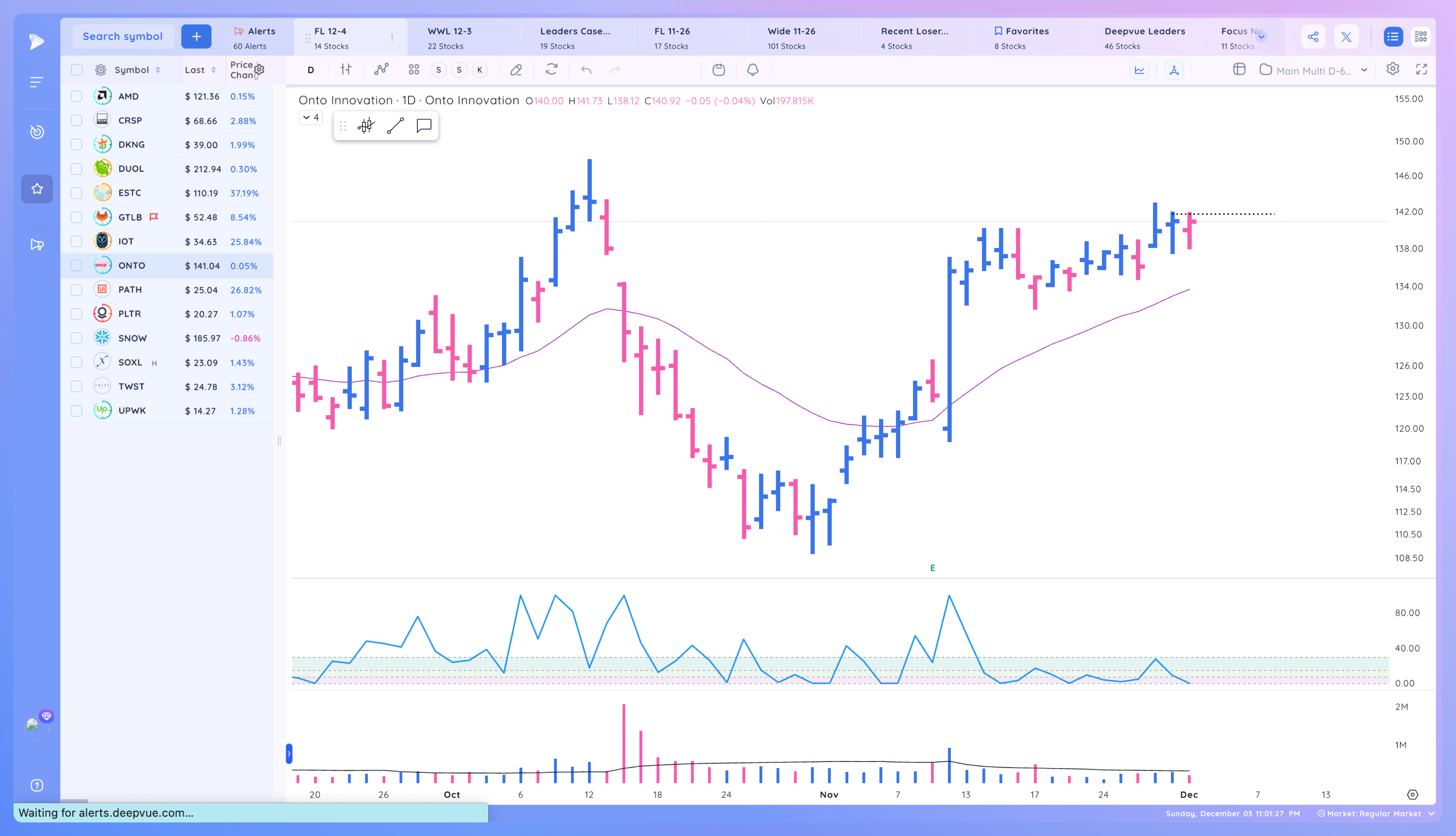Open chart settings gear icon
The image size is (1456, 836).
pos(1393,69)
